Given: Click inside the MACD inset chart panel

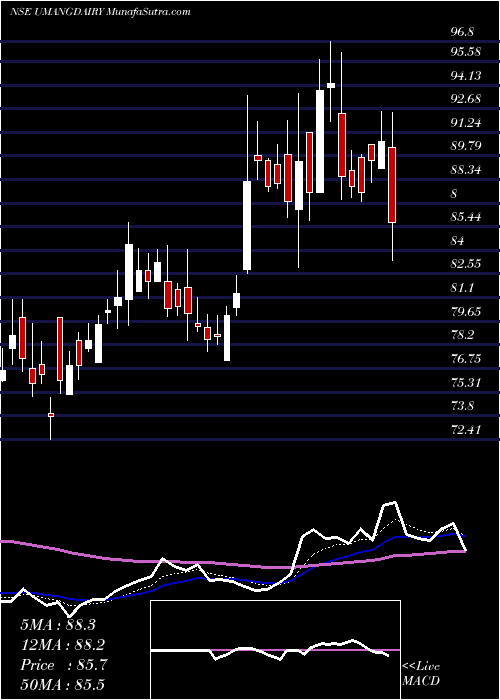Looking at the screenshot, I should 275,650.
